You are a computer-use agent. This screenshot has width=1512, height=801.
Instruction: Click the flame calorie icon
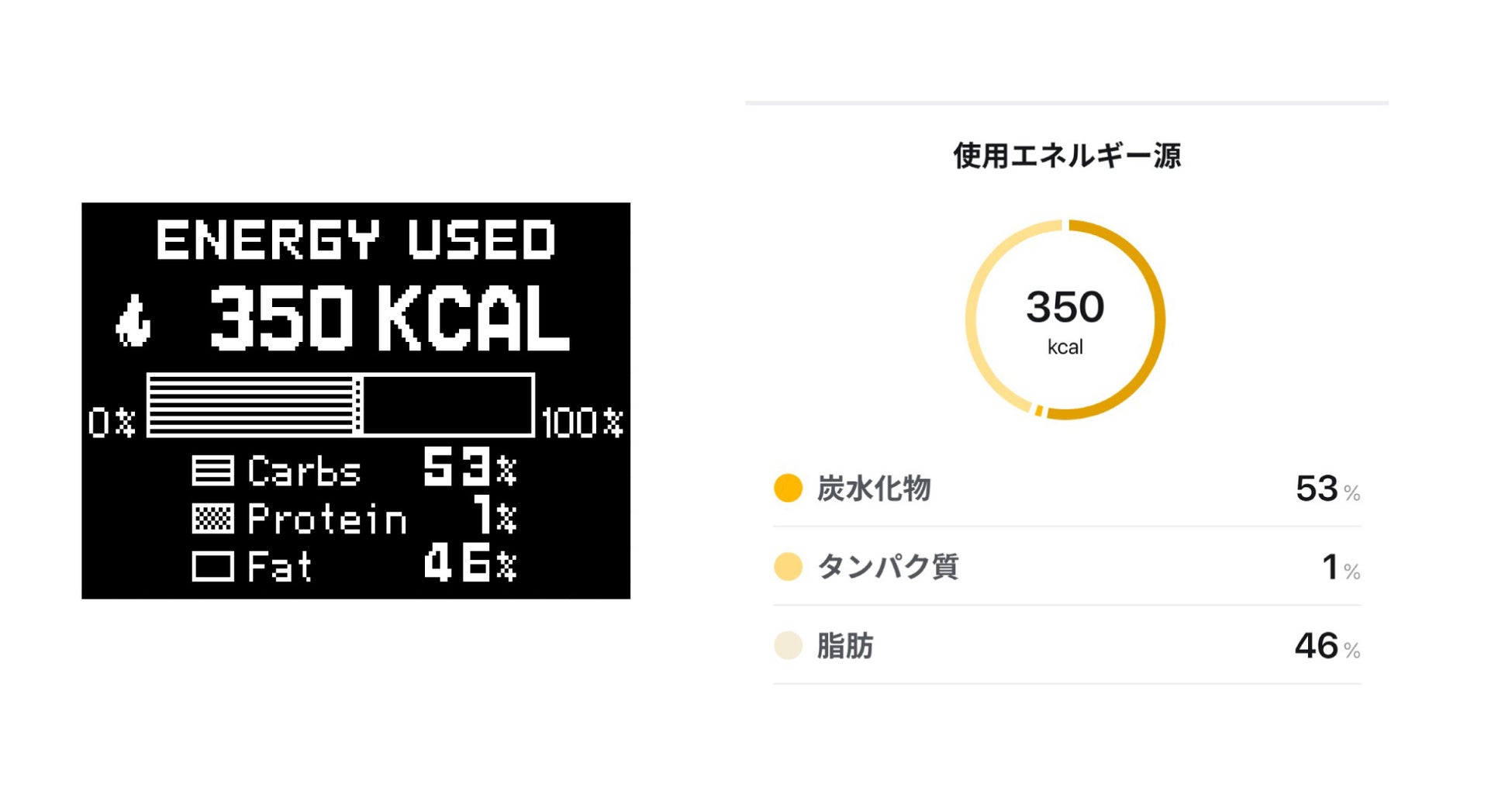click(x=133, y=320)
